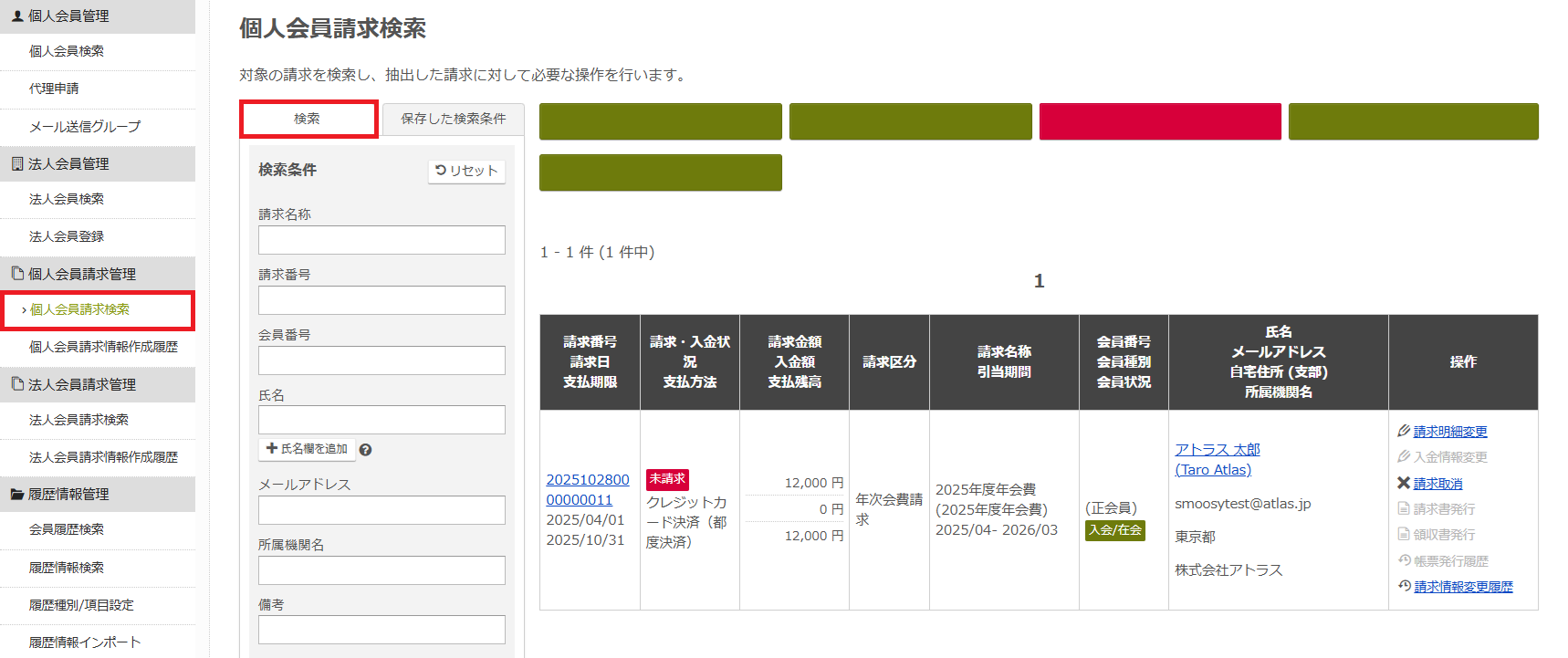Click the pencil icon beside 入金情報変更

(x=1404, y=456)
